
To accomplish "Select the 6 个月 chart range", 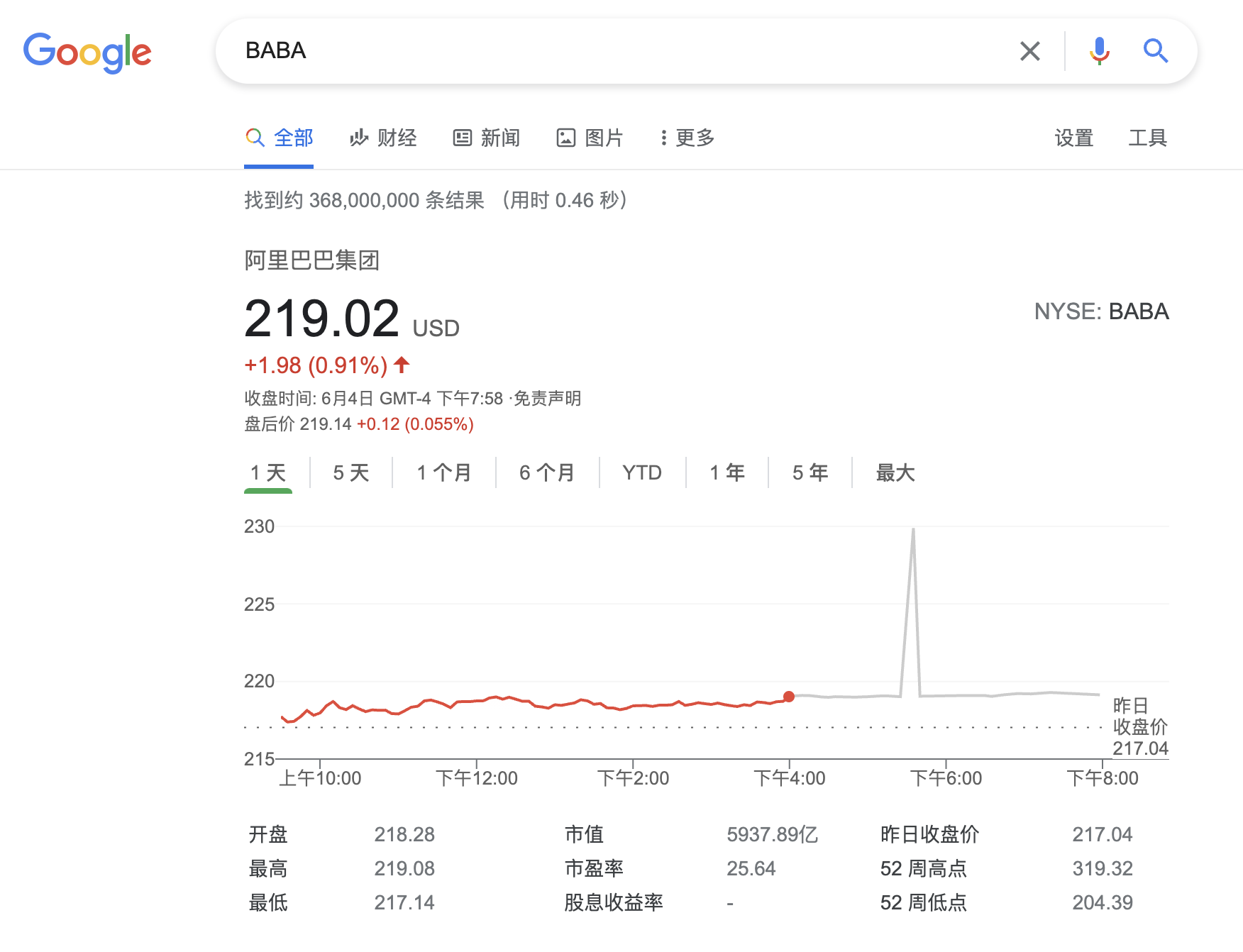I will click(x=547, y=472).
